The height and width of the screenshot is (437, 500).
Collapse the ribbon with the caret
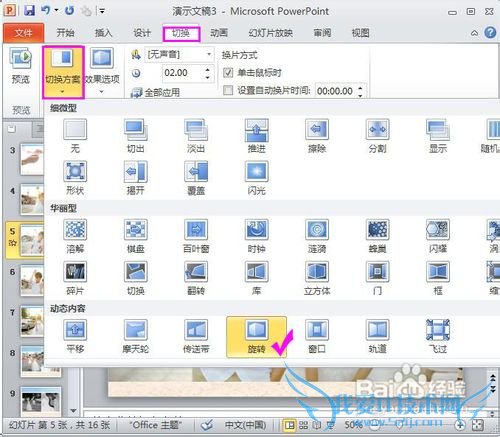[474, 33]
